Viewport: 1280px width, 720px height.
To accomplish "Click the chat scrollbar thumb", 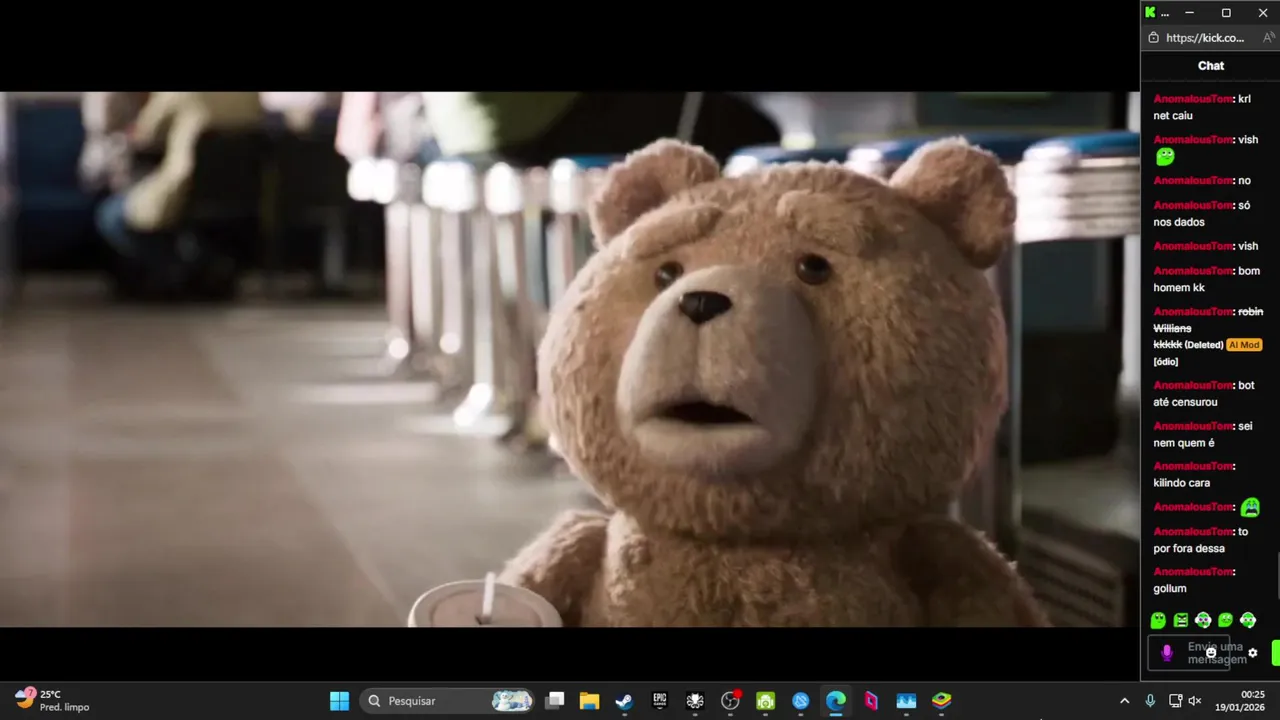I will click(x=1277, y=577).
